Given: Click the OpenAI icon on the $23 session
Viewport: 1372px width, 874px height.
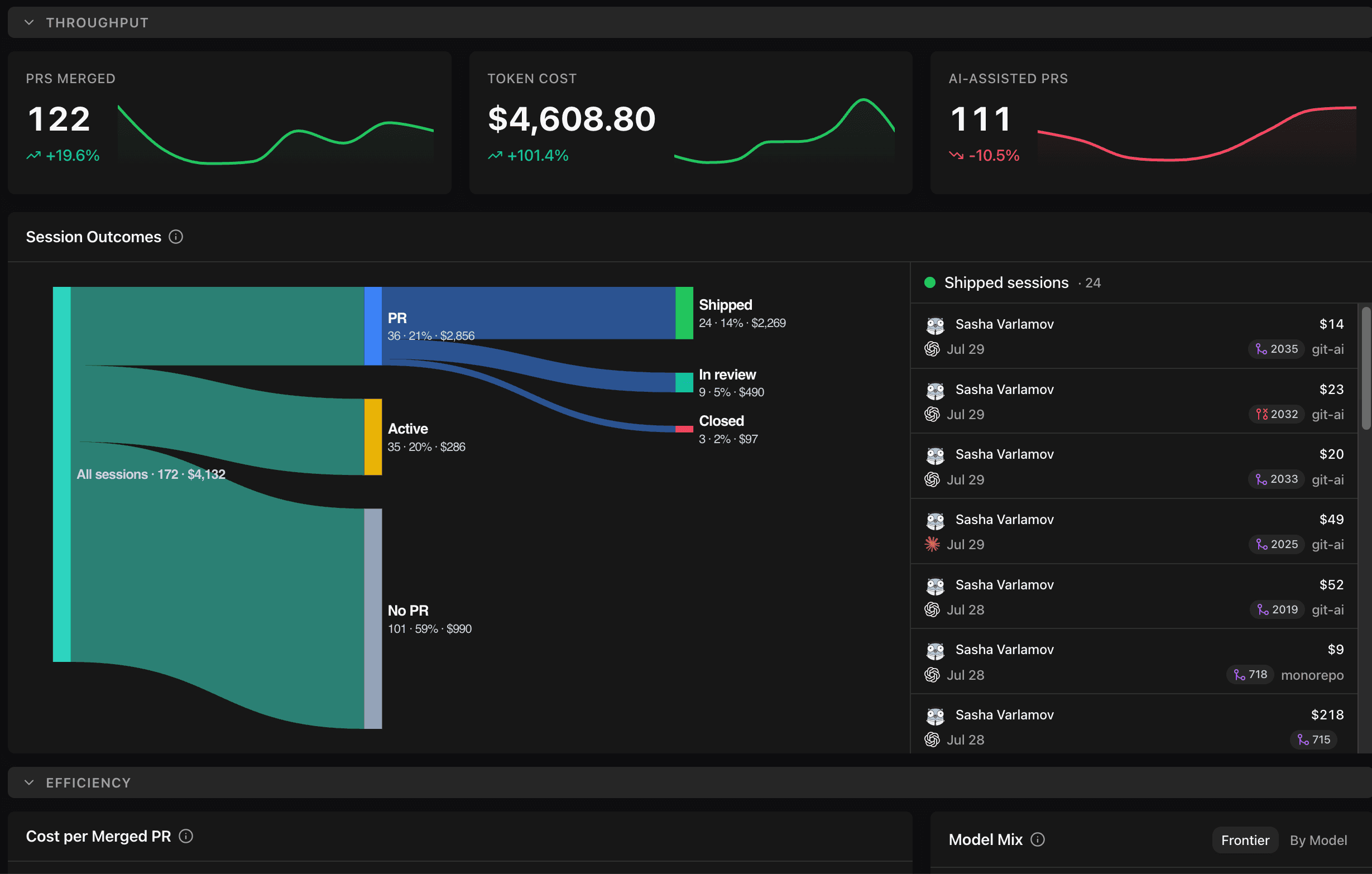Looking at the screenshot, I should [x=932, y=414].
